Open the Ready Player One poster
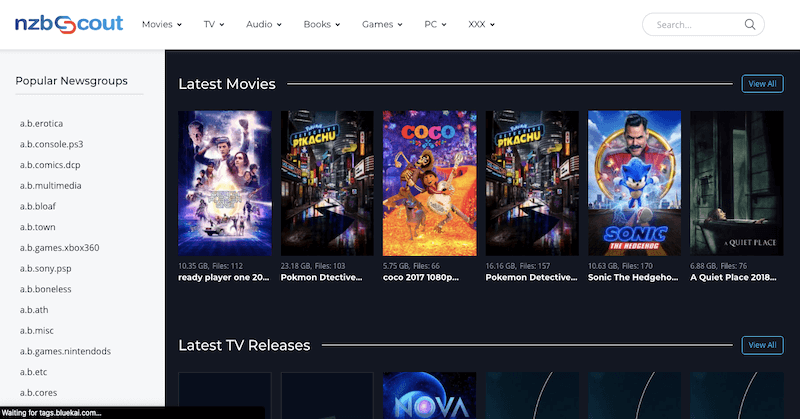 [x=224, y=183]
